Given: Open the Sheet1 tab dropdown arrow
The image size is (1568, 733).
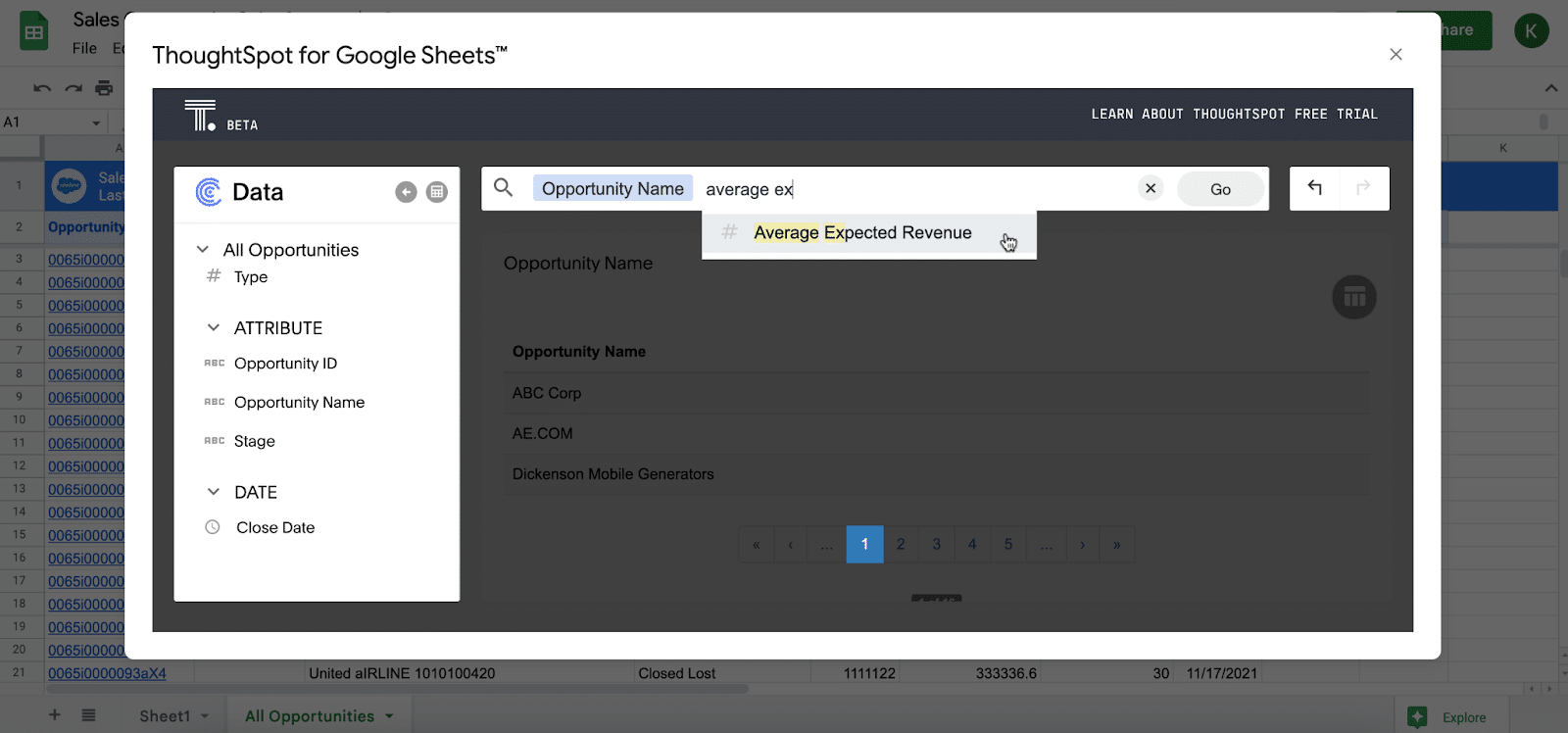Looking at the screenshot, I should (205, 716).
